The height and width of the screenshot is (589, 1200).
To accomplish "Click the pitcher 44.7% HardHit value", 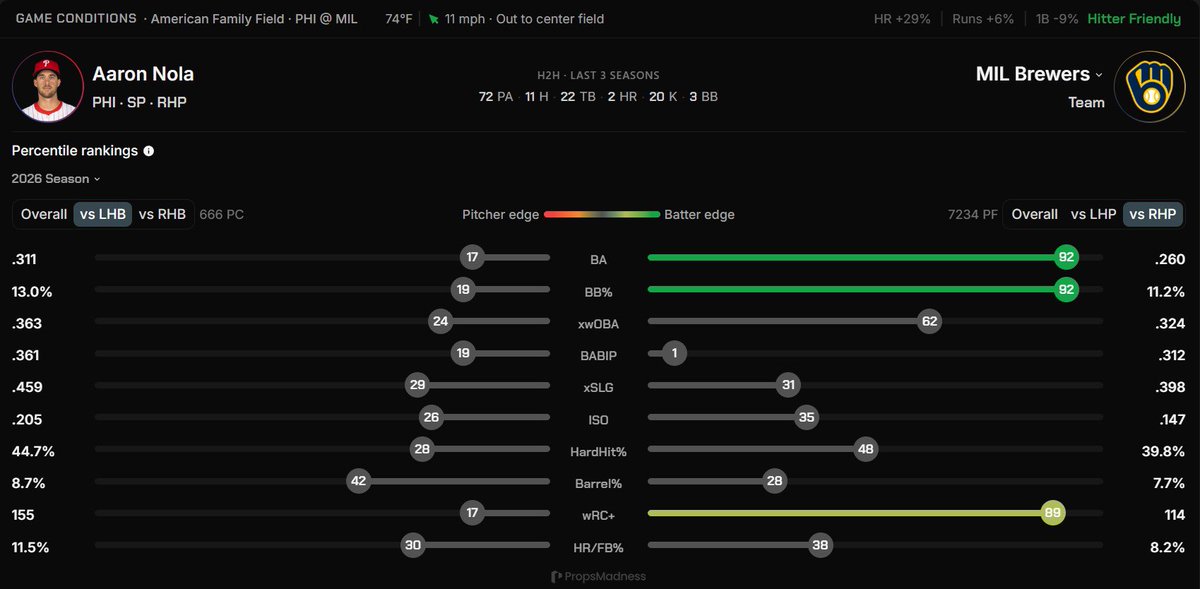I will point(33,451).
